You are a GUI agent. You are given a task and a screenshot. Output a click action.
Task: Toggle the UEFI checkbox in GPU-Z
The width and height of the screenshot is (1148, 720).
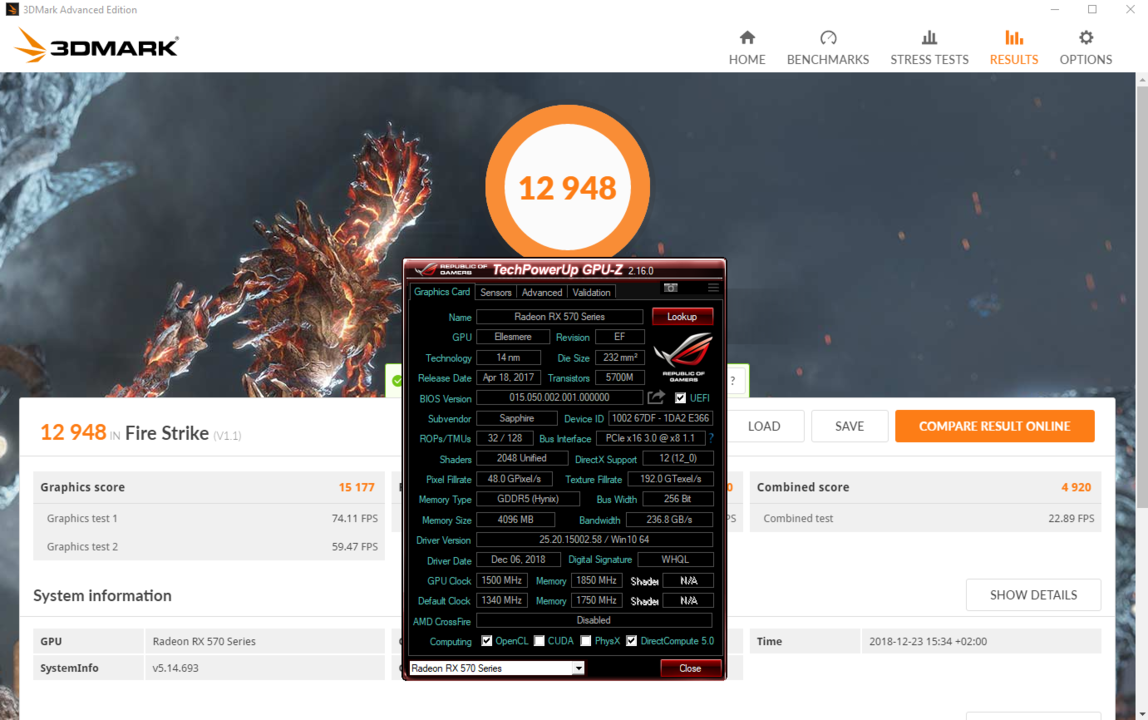click(x=680, y=398)
